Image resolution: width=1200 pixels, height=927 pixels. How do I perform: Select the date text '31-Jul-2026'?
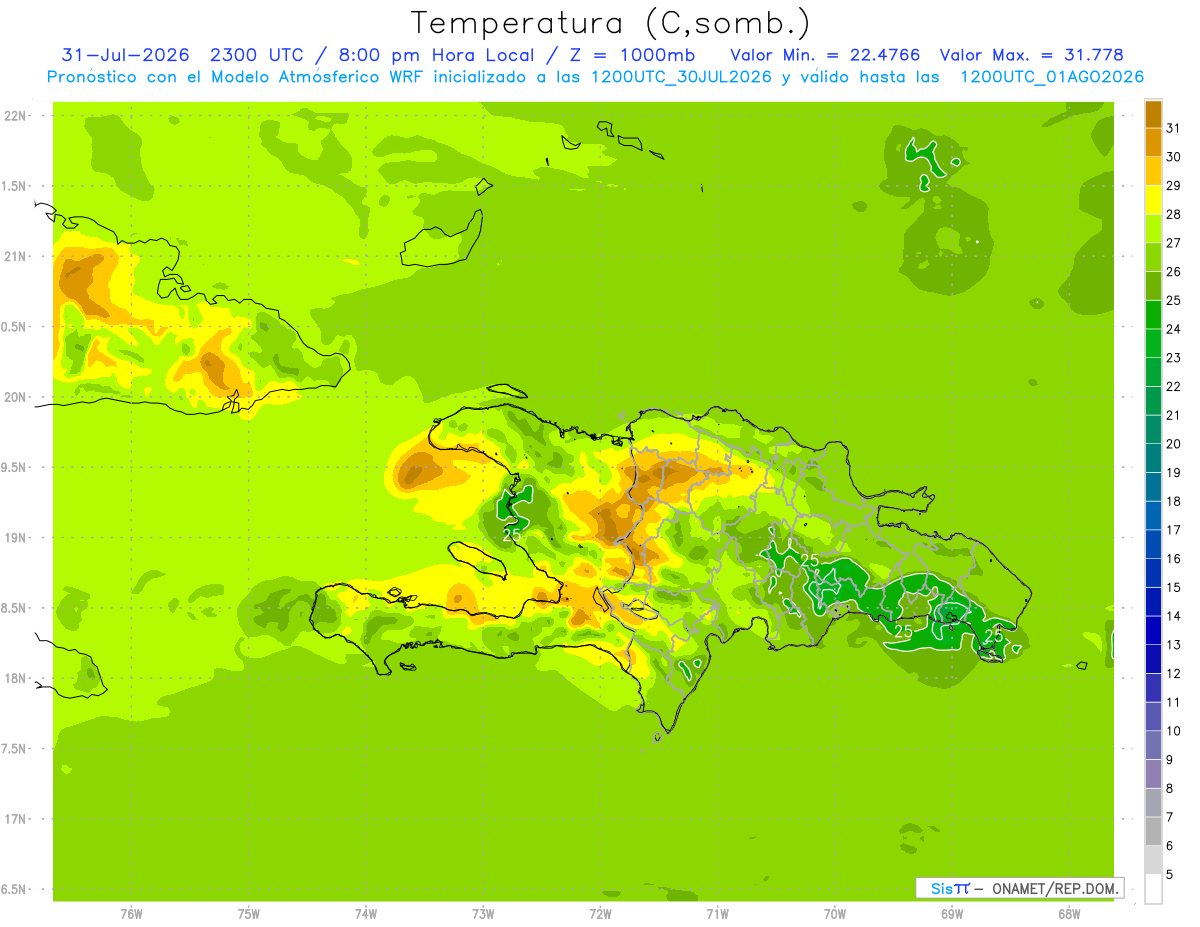[125, 55]
